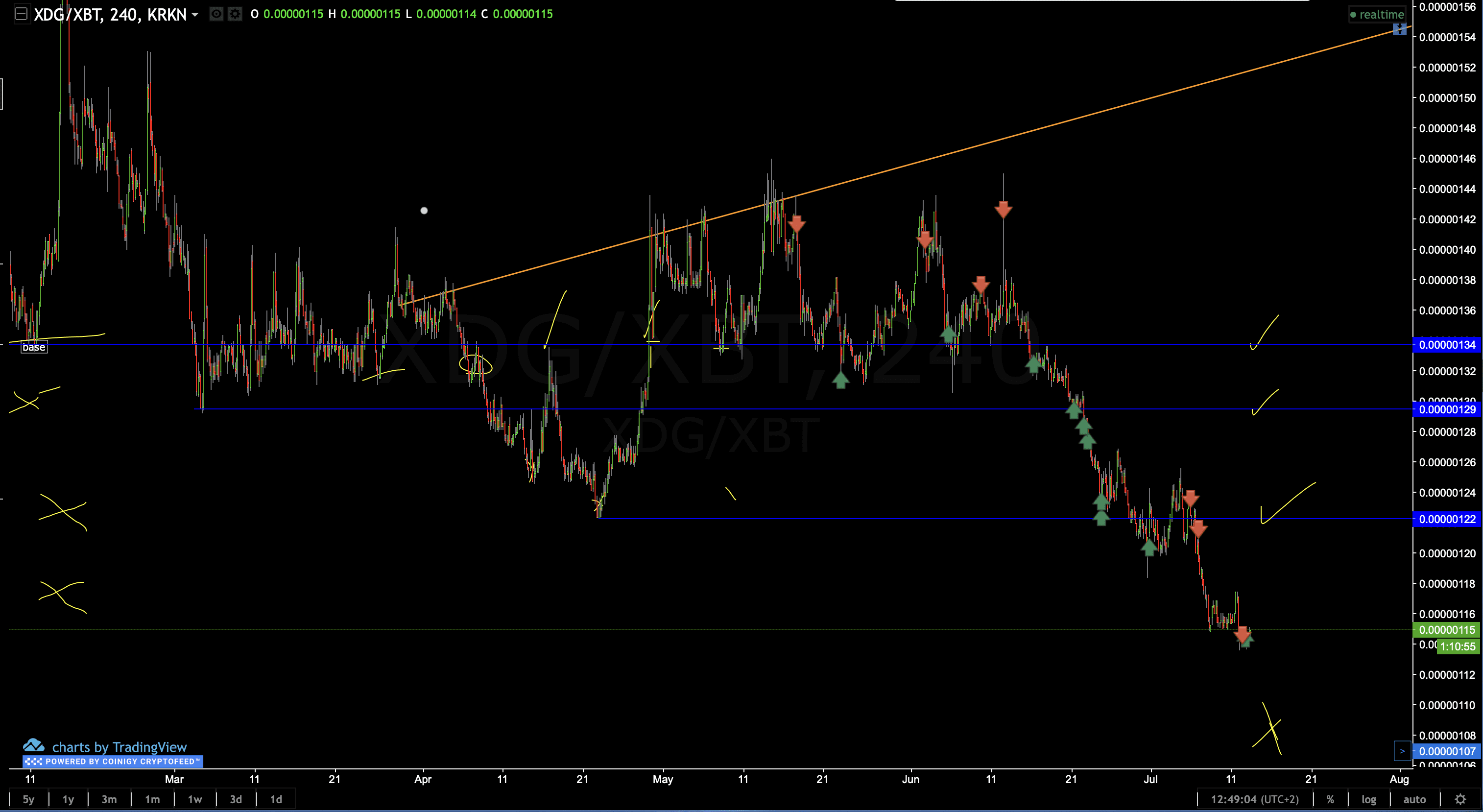Click the green 0.00000115 current price label

[1447, 630]
